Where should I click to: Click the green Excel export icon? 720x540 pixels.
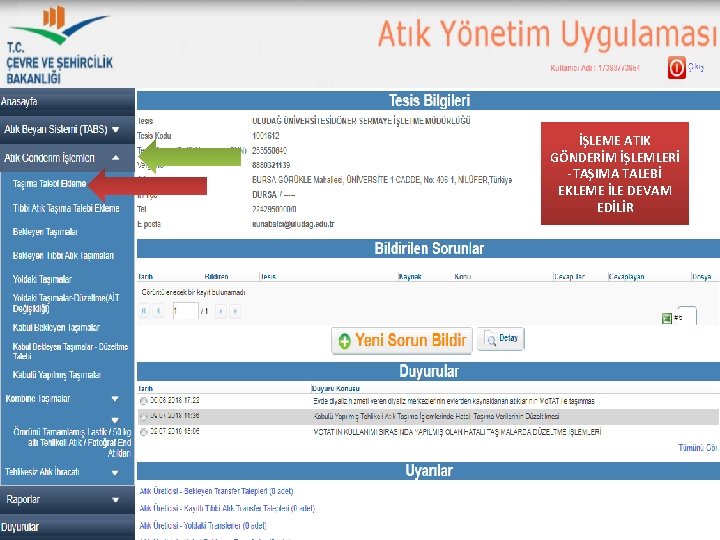[667, 318]
